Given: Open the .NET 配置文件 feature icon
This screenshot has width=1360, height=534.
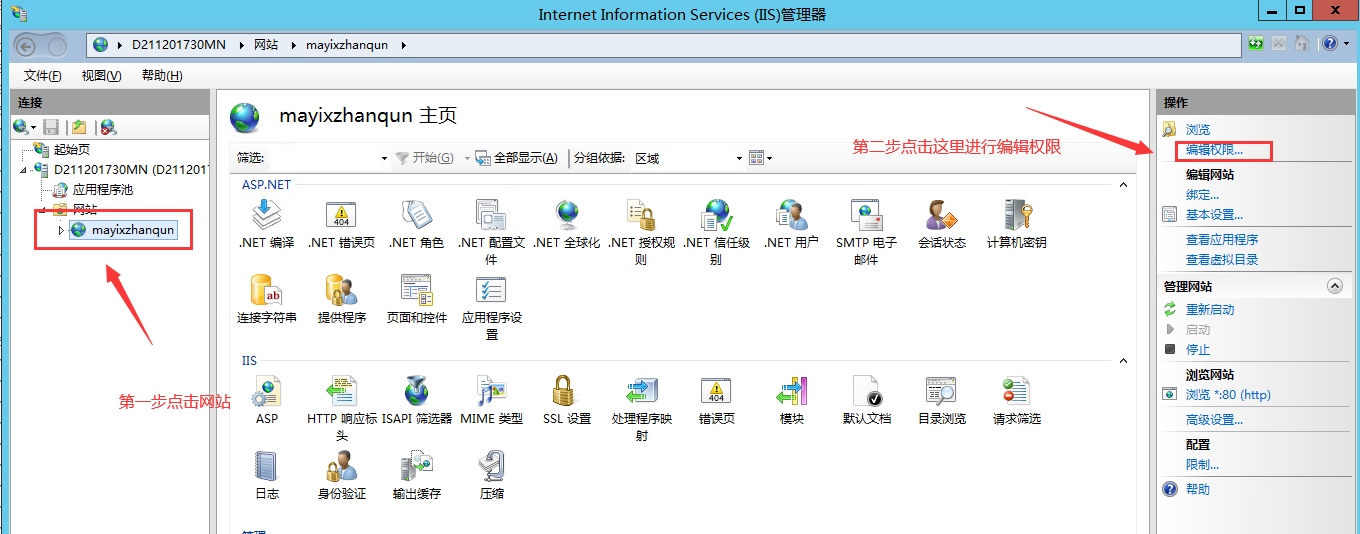Looking at the screenshot, I should point(491,214).
